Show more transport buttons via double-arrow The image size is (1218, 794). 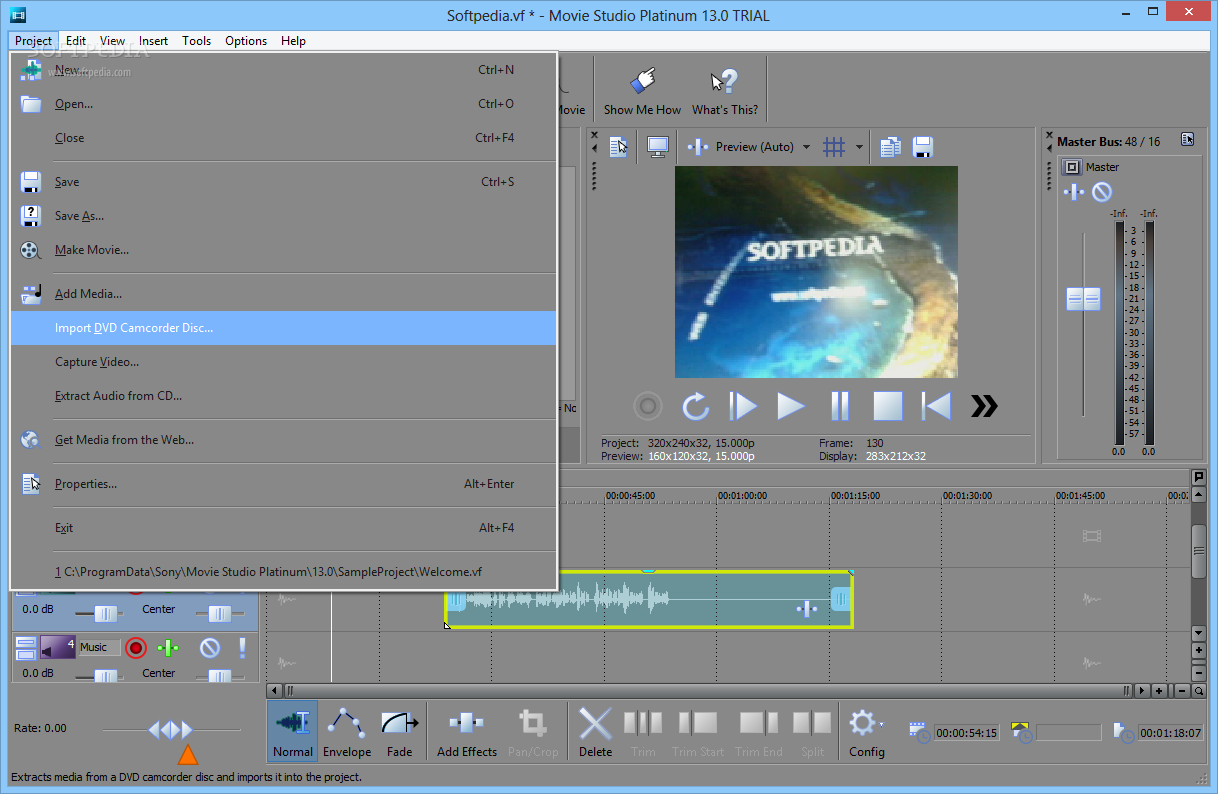tap(984, 406)
